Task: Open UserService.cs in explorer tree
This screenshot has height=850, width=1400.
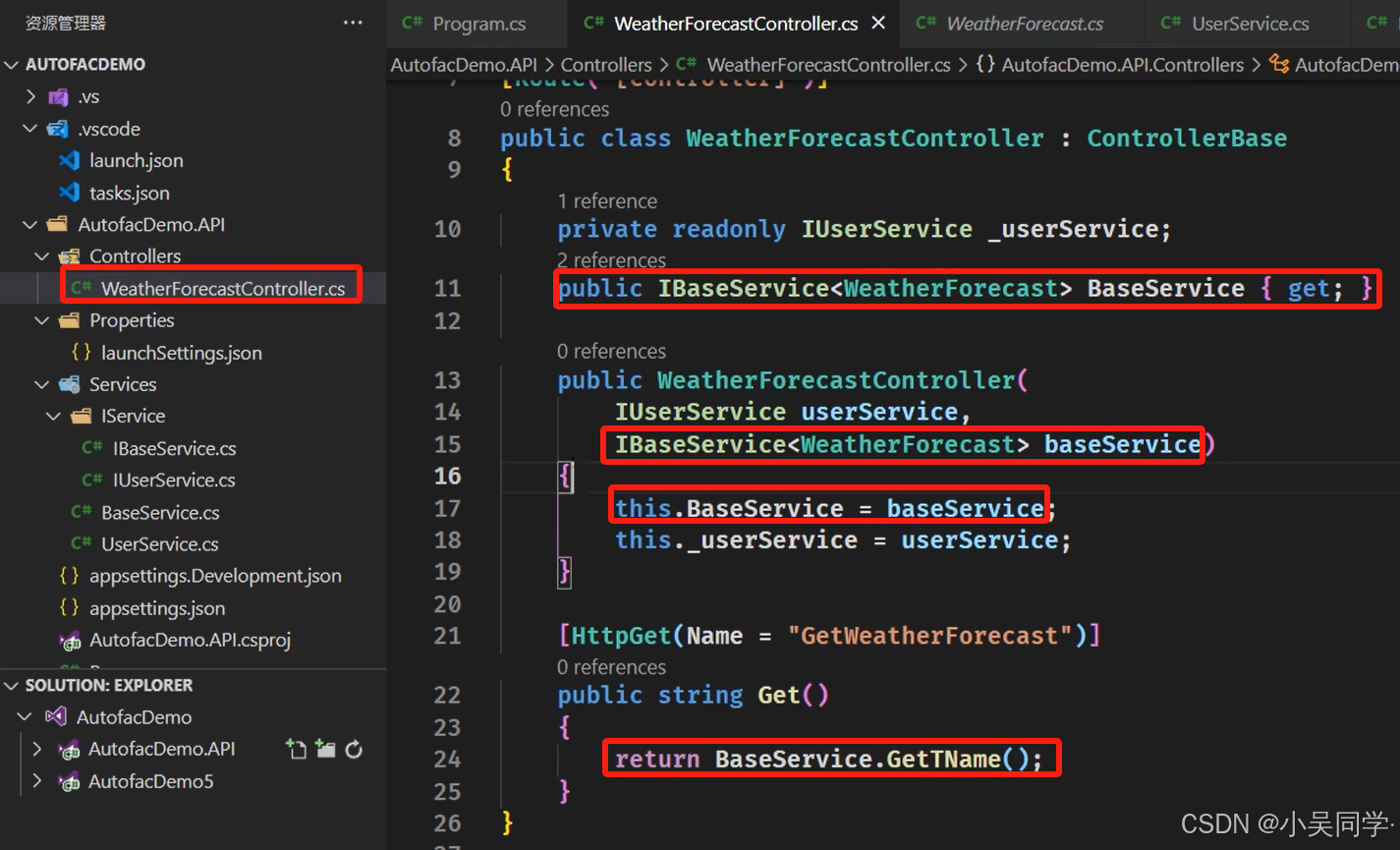Action: [160, 543]
